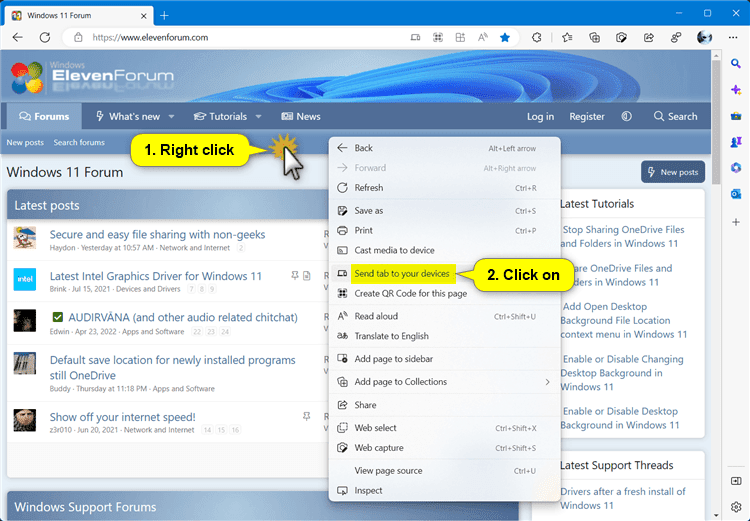Expand Add page to Collections submenu

click(x=547, y=382)
